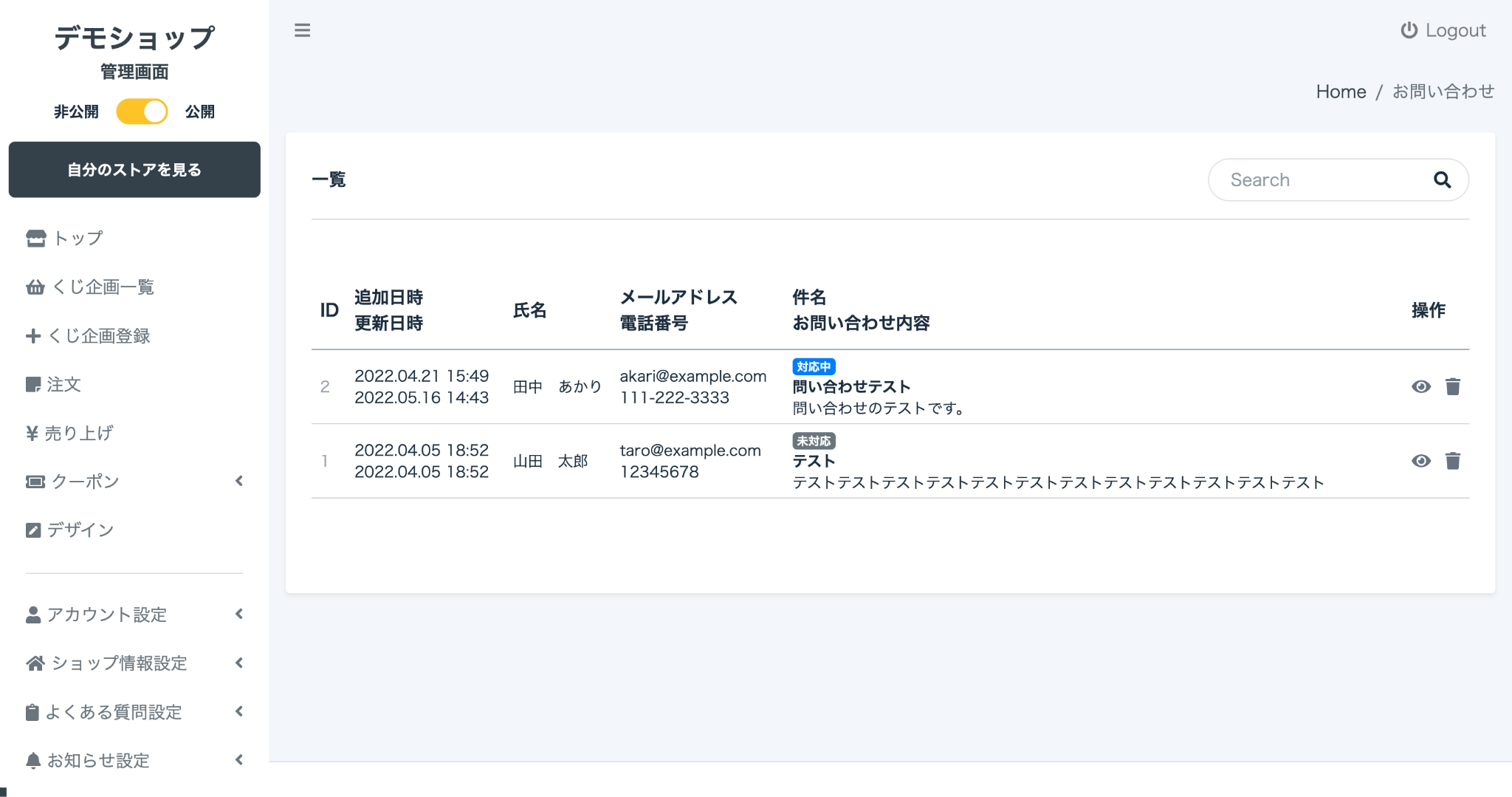Viewport: 1512px width, 797px height.
Task: Click the search magnifier icon
Action: coord(1442,179)
